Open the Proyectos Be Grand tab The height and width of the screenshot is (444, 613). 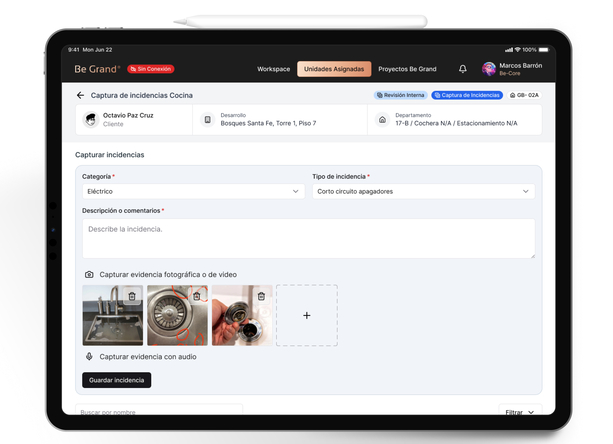(x=407, y=69)
